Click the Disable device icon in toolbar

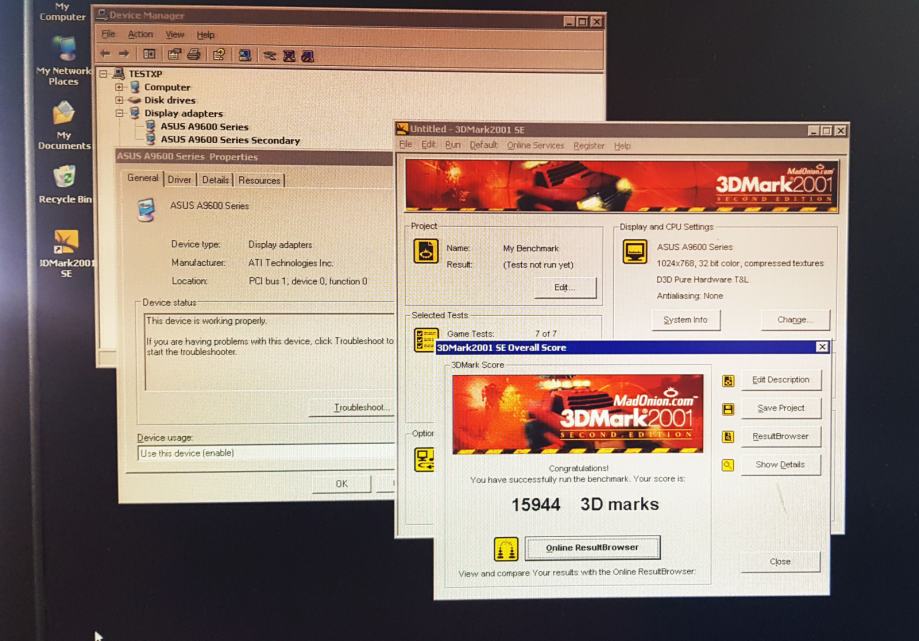tap(308, 56)
